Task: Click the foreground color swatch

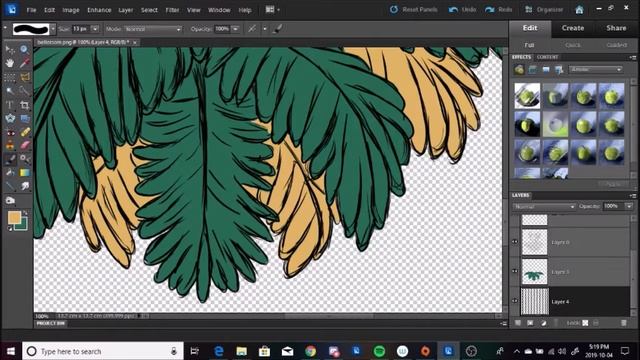Action: click(14, 218)
